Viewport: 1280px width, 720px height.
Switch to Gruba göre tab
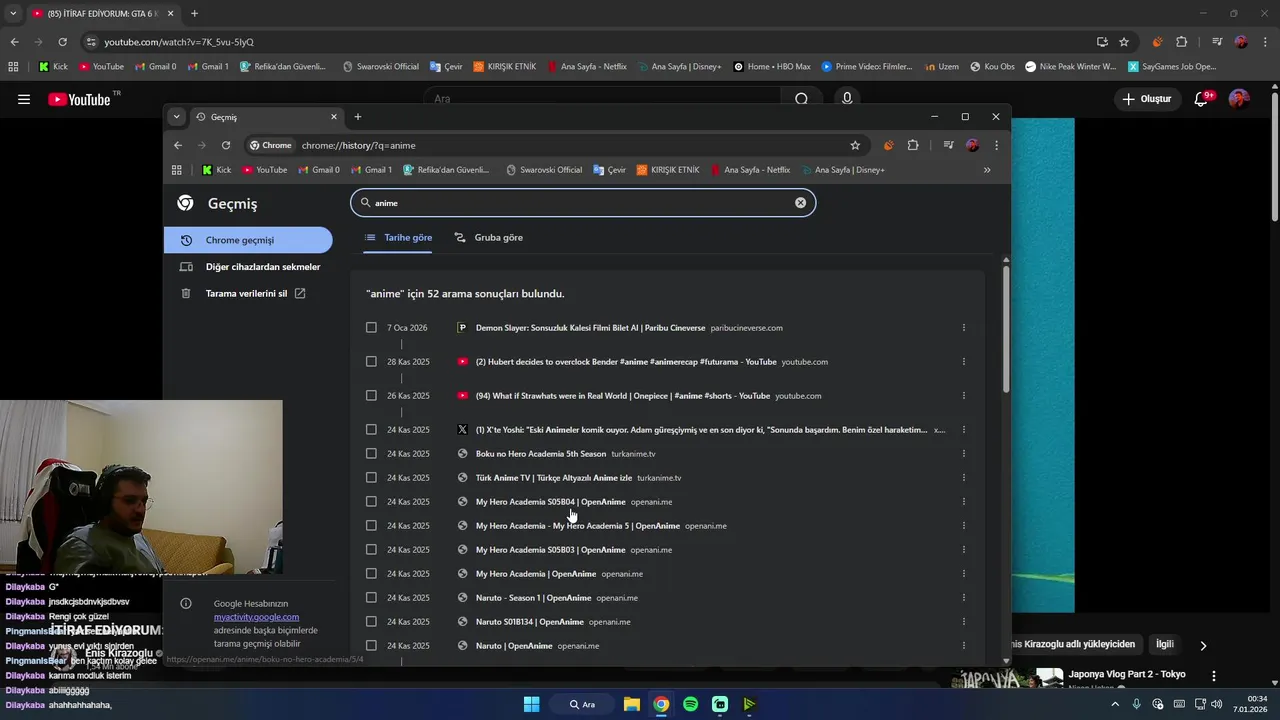489,238
